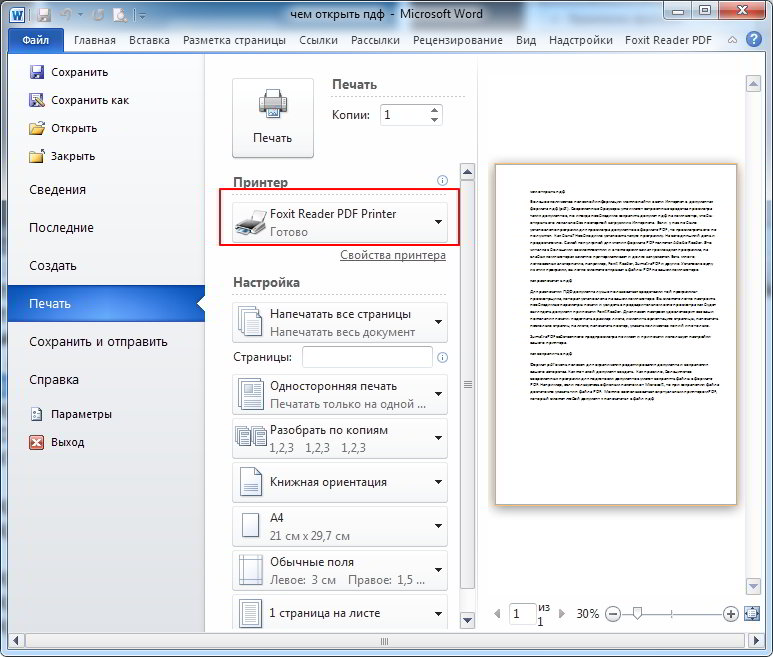Click the Save As icon in sidebar
This screenshot has height=657, width=773.
click(x=37, y=100)
